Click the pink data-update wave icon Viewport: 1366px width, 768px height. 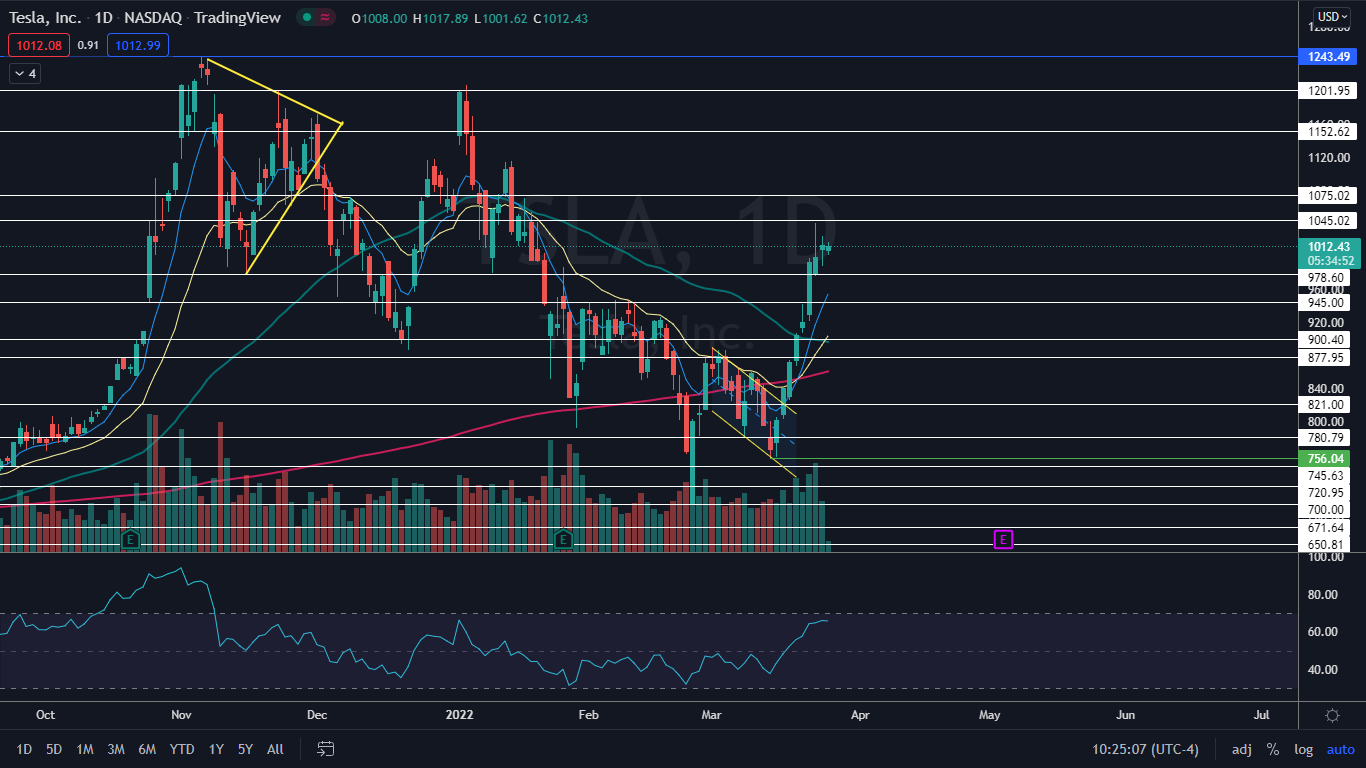(325, 17)
